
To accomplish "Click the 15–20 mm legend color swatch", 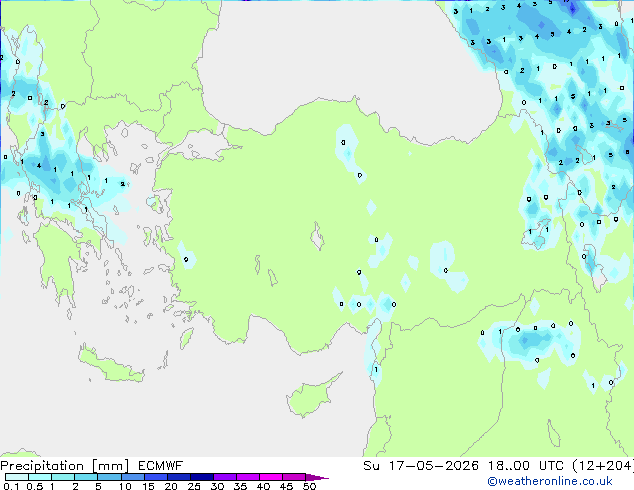I will coord(155,477).
